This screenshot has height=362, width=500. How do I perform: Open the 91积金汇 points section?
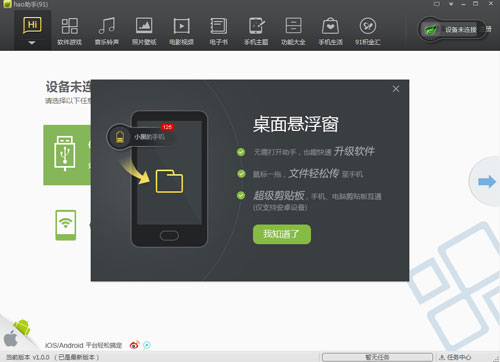[368, 31]
